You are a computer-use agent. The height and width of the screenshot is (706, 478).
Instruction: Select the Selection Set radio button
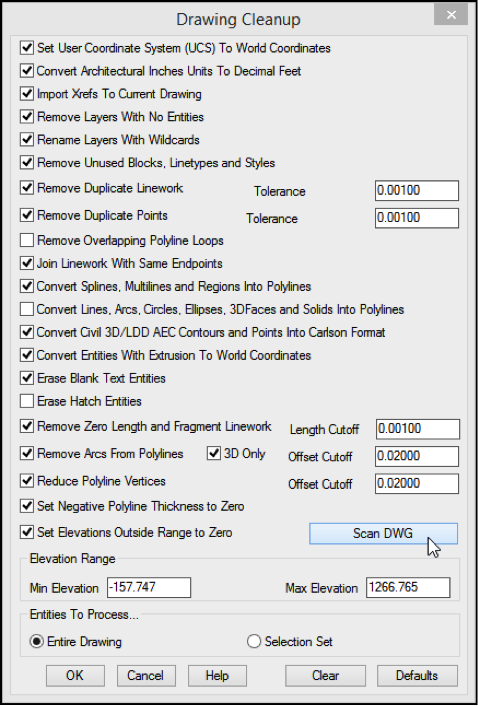pos(254,641)
